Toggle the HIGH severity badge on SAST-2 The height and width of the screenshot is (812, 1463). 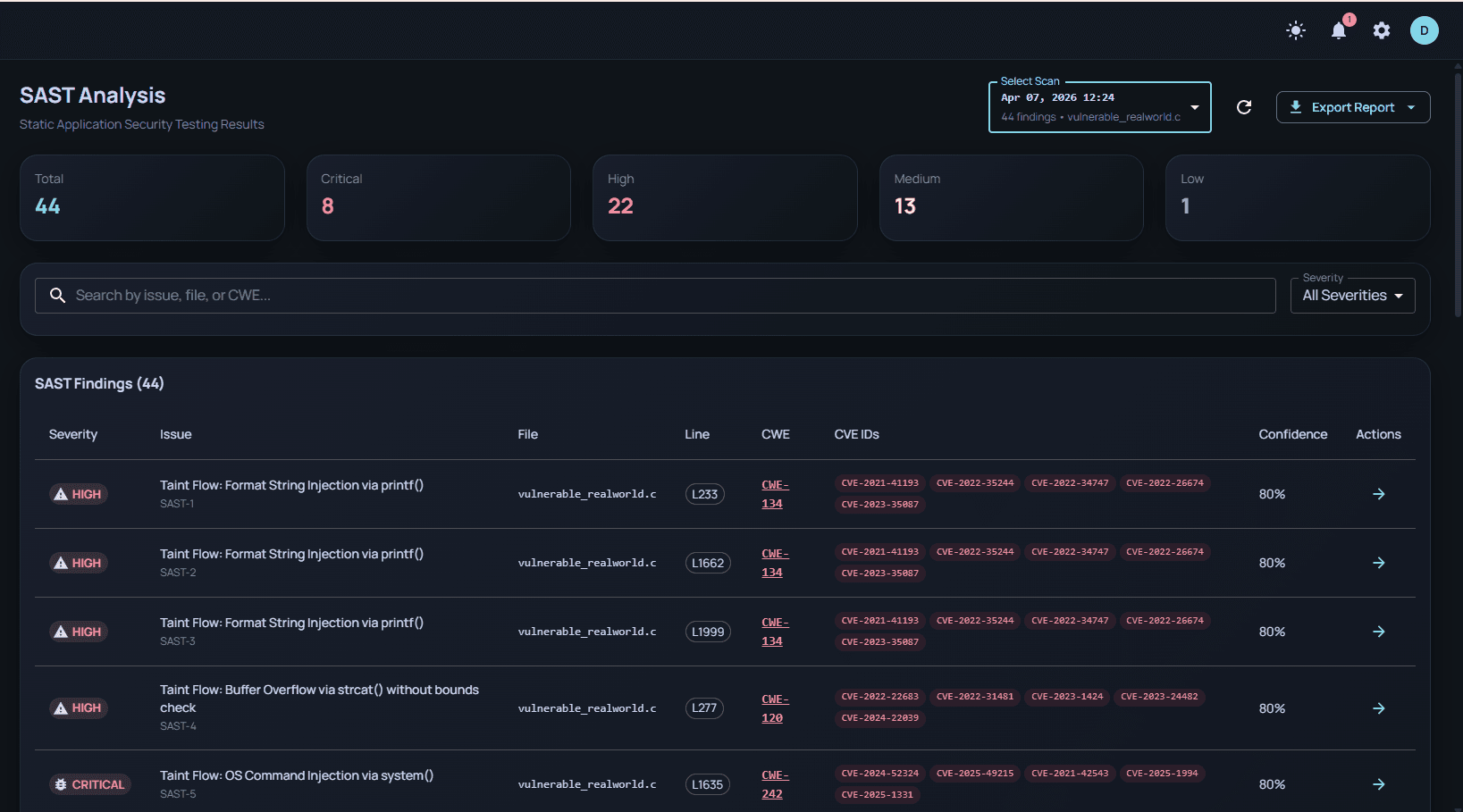pyautogui.click(x=79, y=562)
